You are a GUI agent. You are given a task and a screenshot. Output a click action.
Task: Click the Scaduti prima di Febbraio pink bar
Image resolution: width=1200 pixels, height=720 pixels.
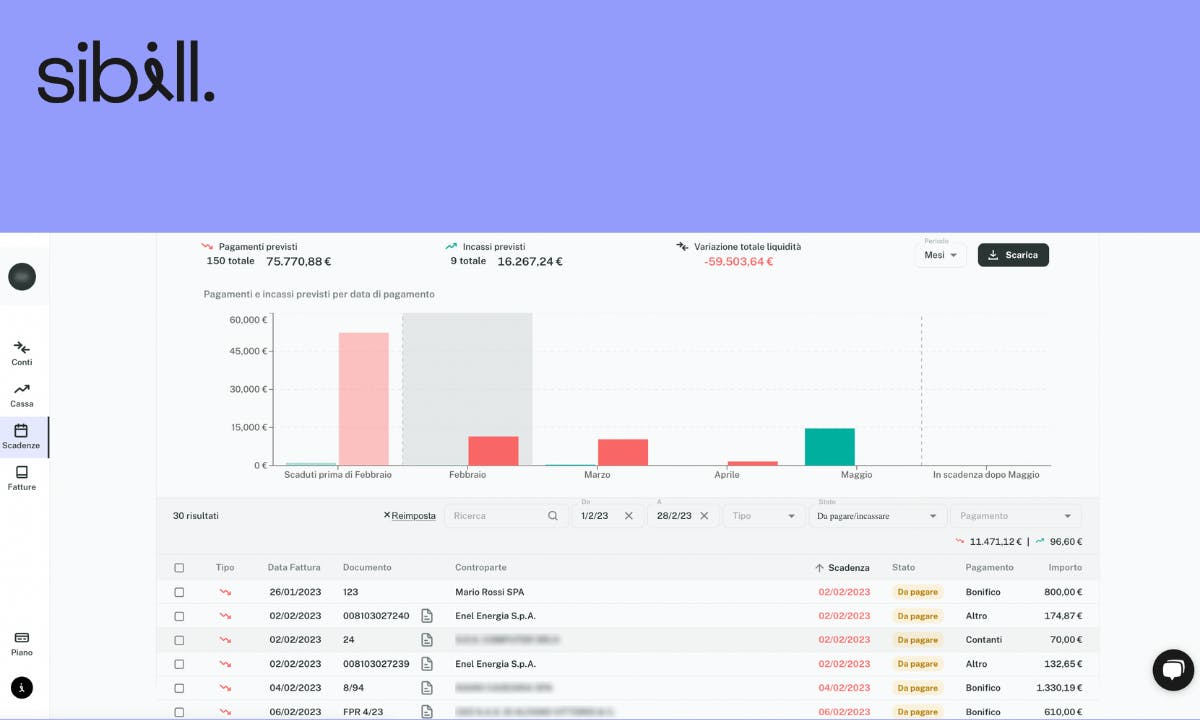364,399
